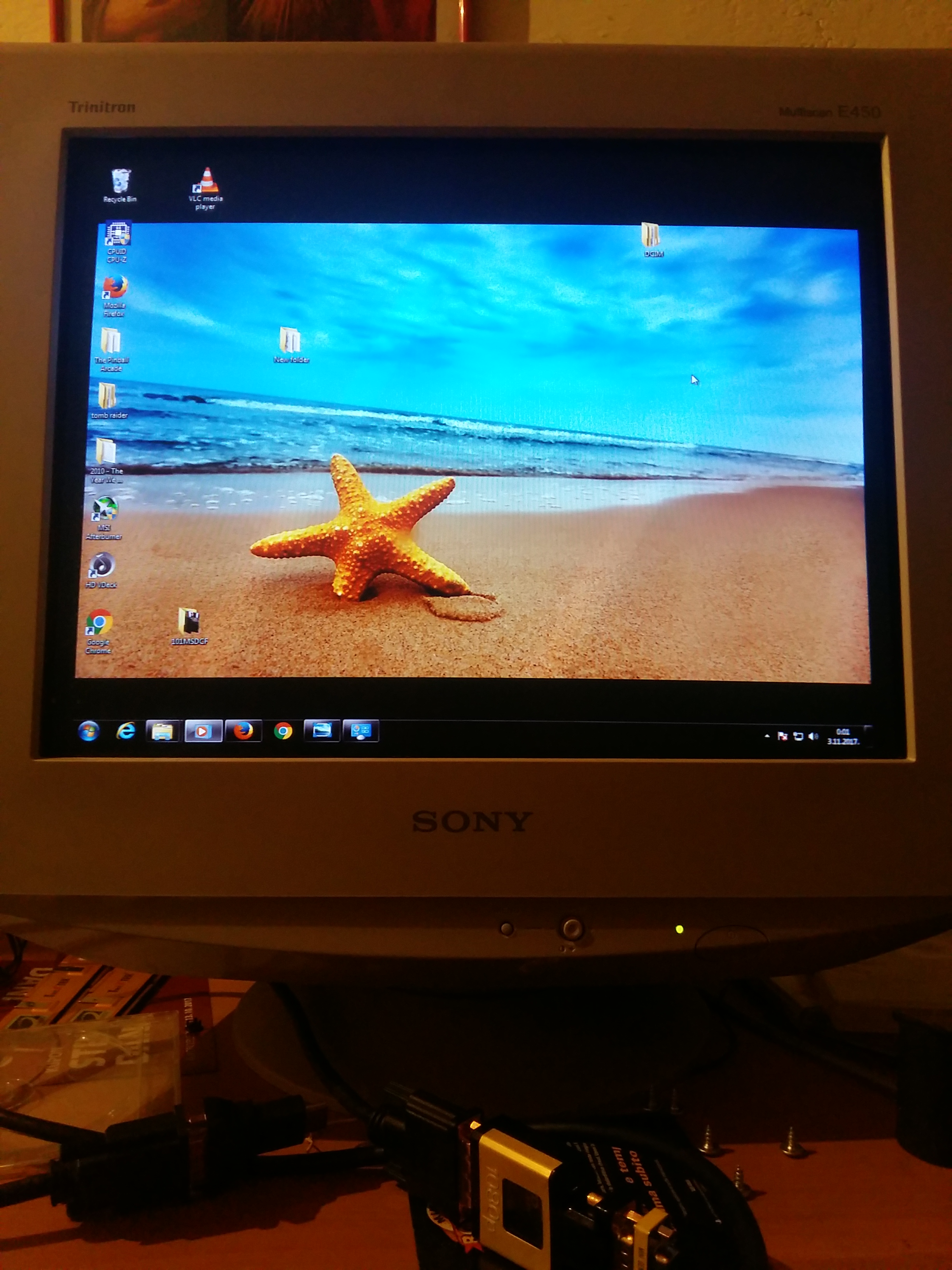Image resolution: width=952 pixels, height=1270 pixels.
Task: Switch to Windows Media Player taskbar button
Action: [203, 731]
